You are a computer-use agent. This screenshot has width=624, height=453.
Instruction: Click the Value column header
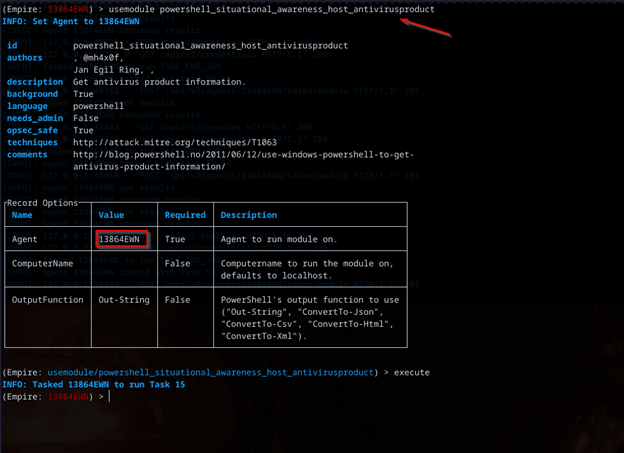[110, 215]
